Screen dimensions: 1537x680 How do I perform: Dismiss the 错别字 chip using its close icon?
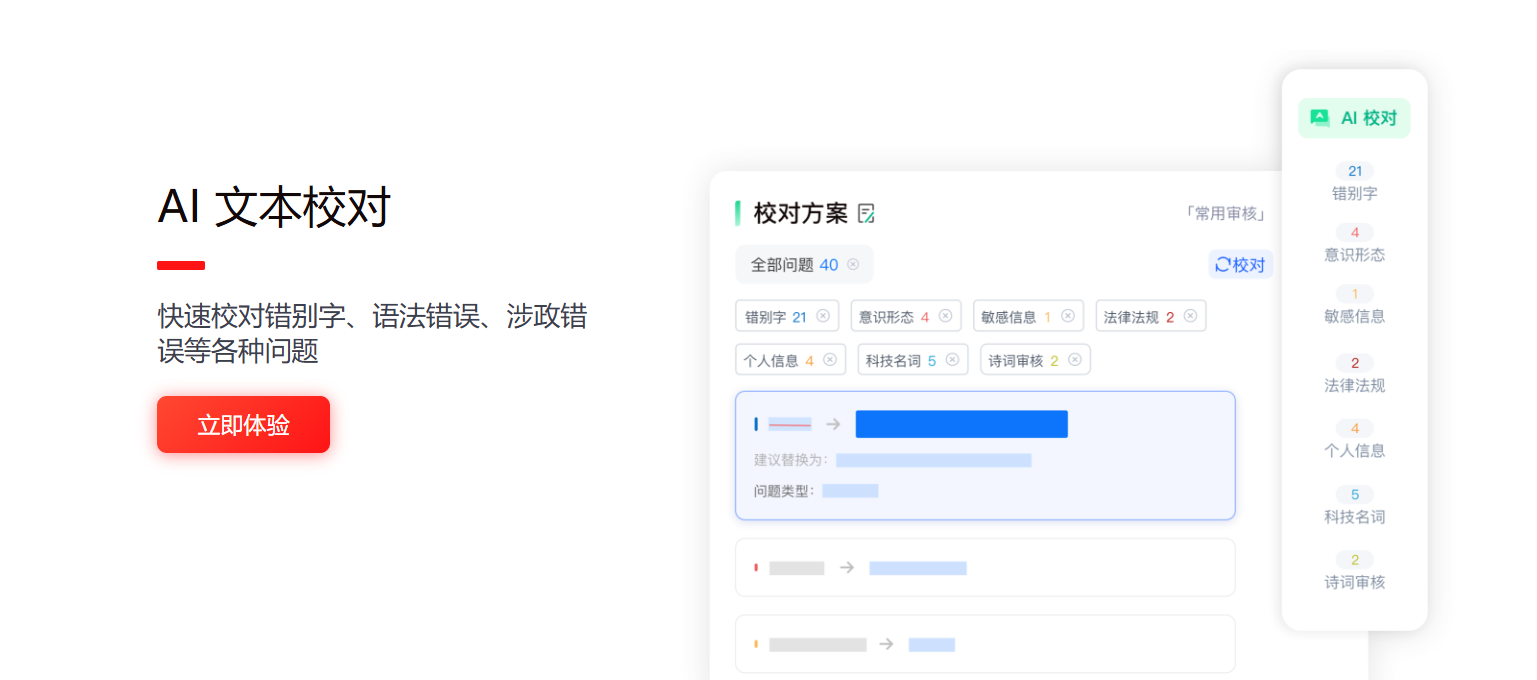(824, 315)
